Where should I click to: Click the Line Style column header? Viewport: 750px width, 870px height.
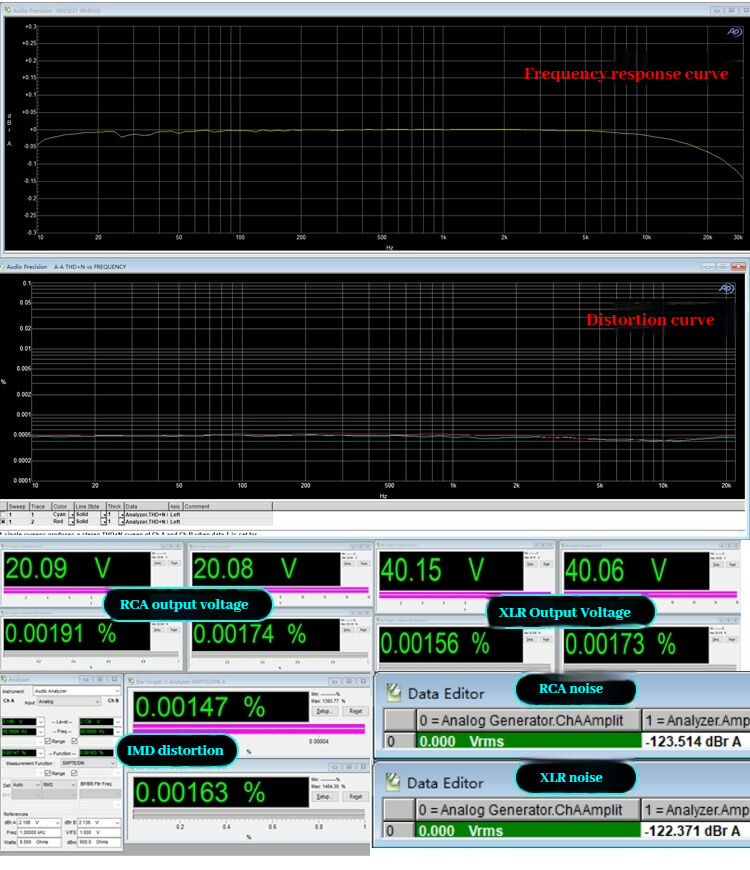click(x=88, y=507)
